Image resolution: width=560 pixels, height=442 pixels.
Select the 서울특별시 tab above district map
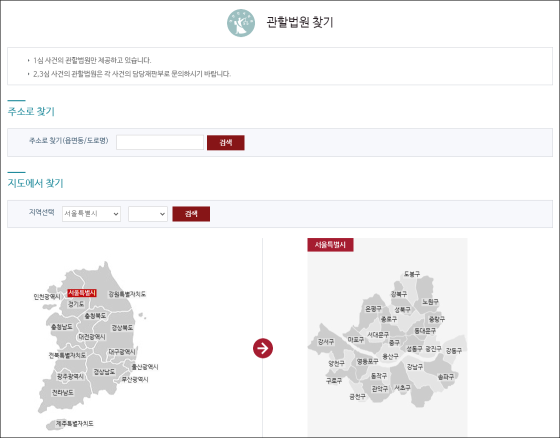coord(330,245)
